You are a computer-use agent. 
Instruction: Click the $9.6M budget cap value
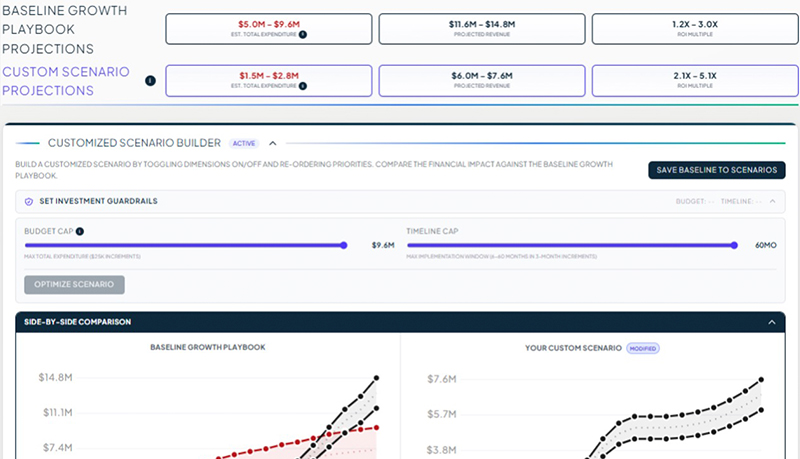[x=383, y=245]
